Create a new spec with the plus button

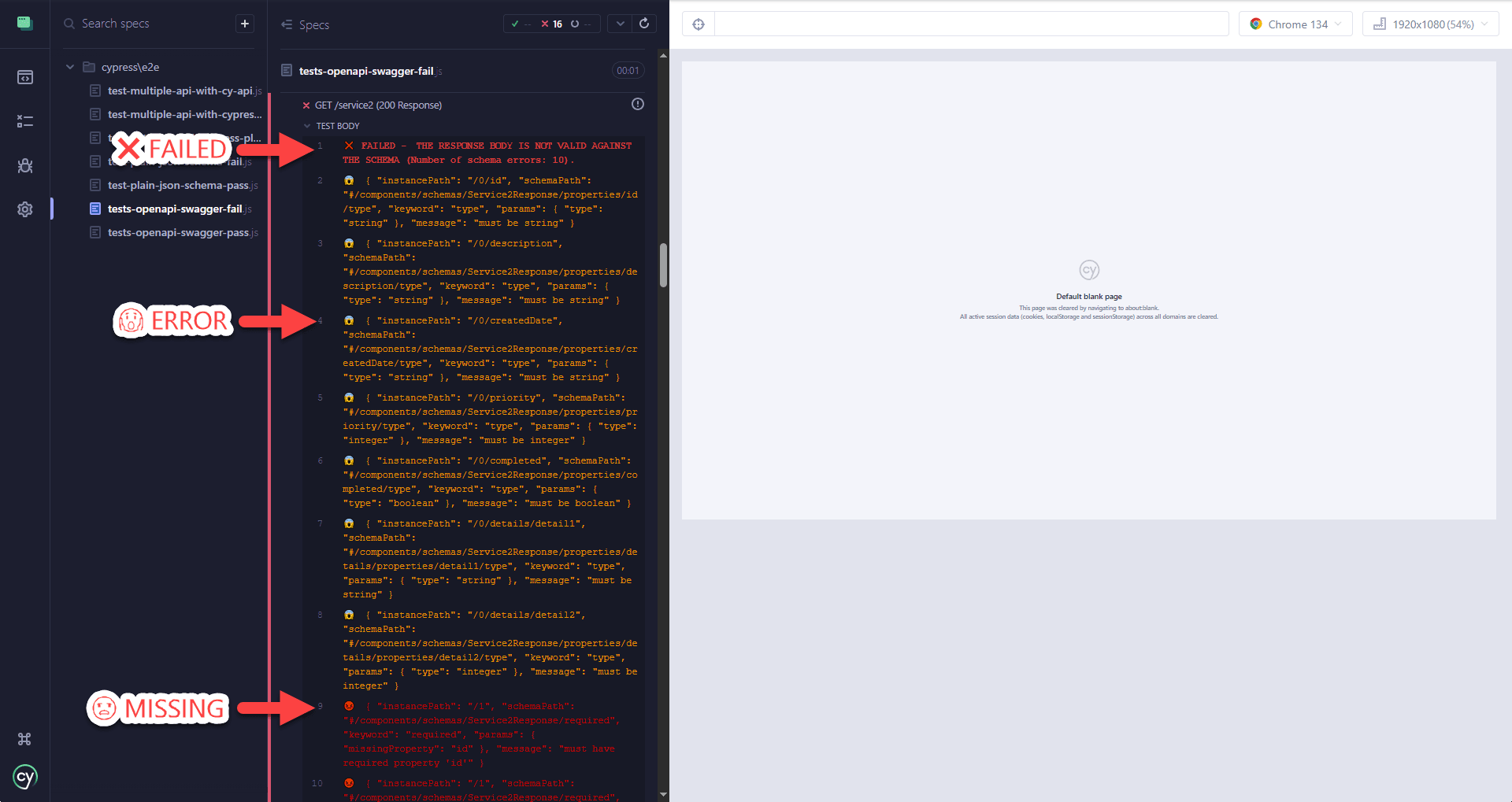pos(245,24)
